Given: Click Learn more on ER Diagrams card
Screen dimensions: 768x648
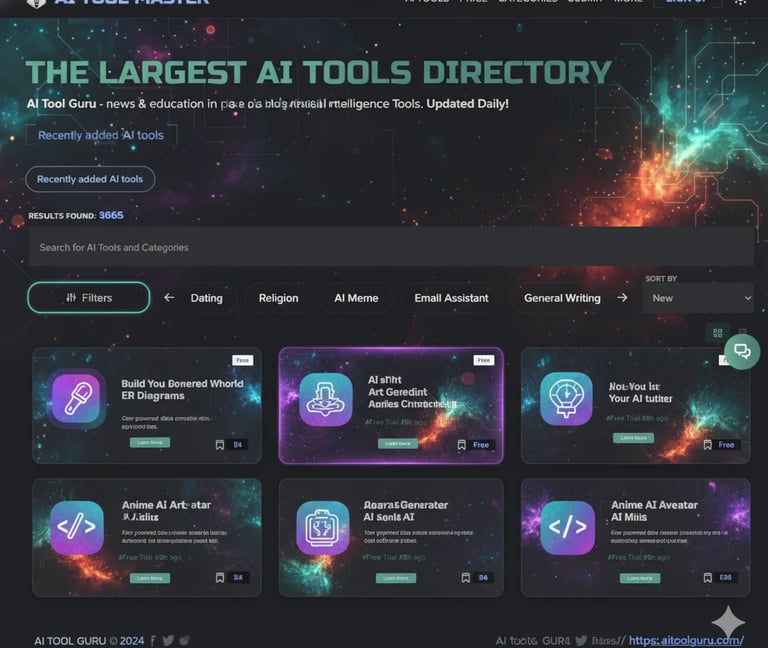Looking at the screenshot, I should (150, 442).
